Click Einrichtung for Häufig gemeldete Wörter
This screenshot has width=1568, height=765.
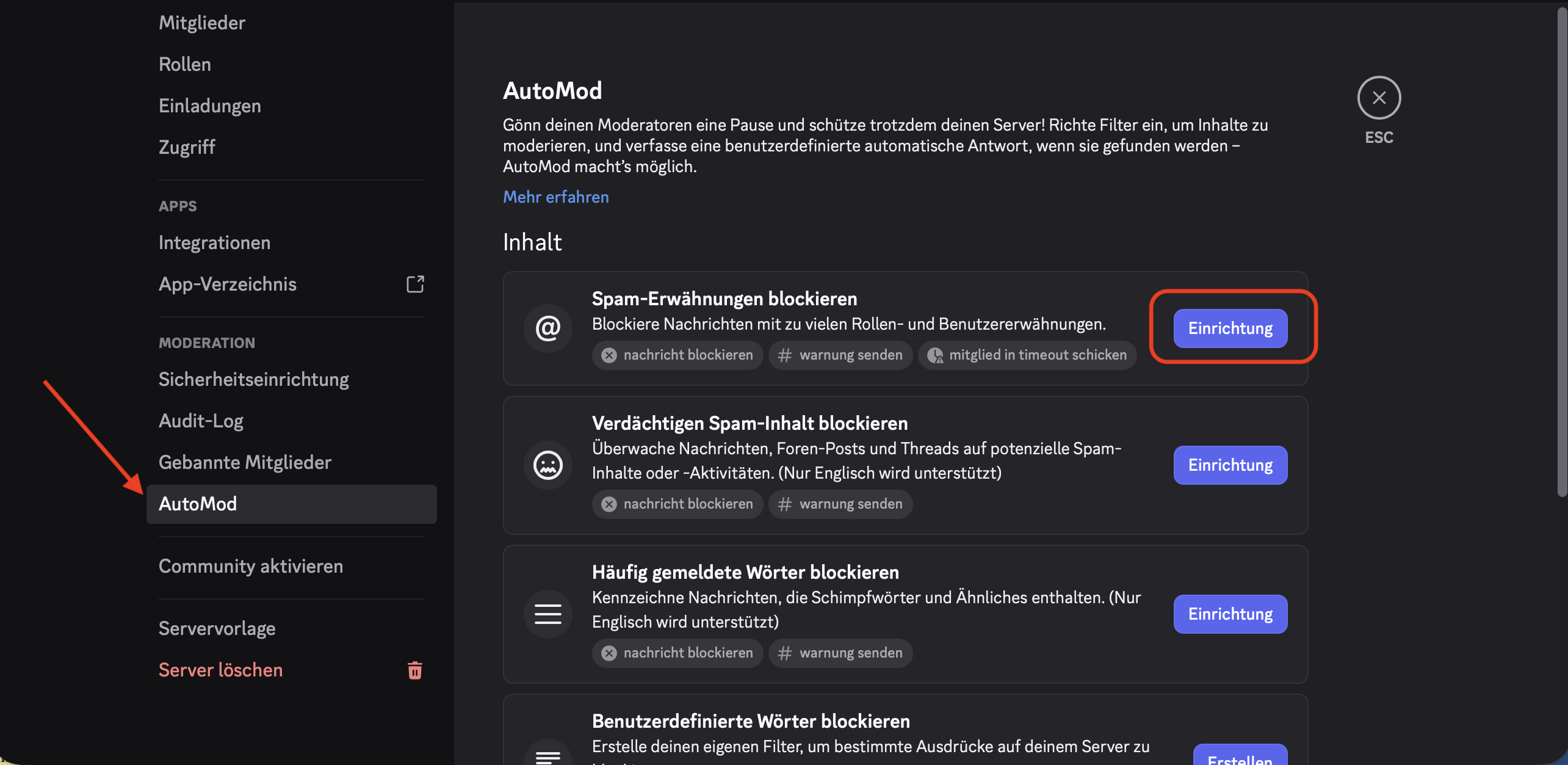coord(1230,614)
